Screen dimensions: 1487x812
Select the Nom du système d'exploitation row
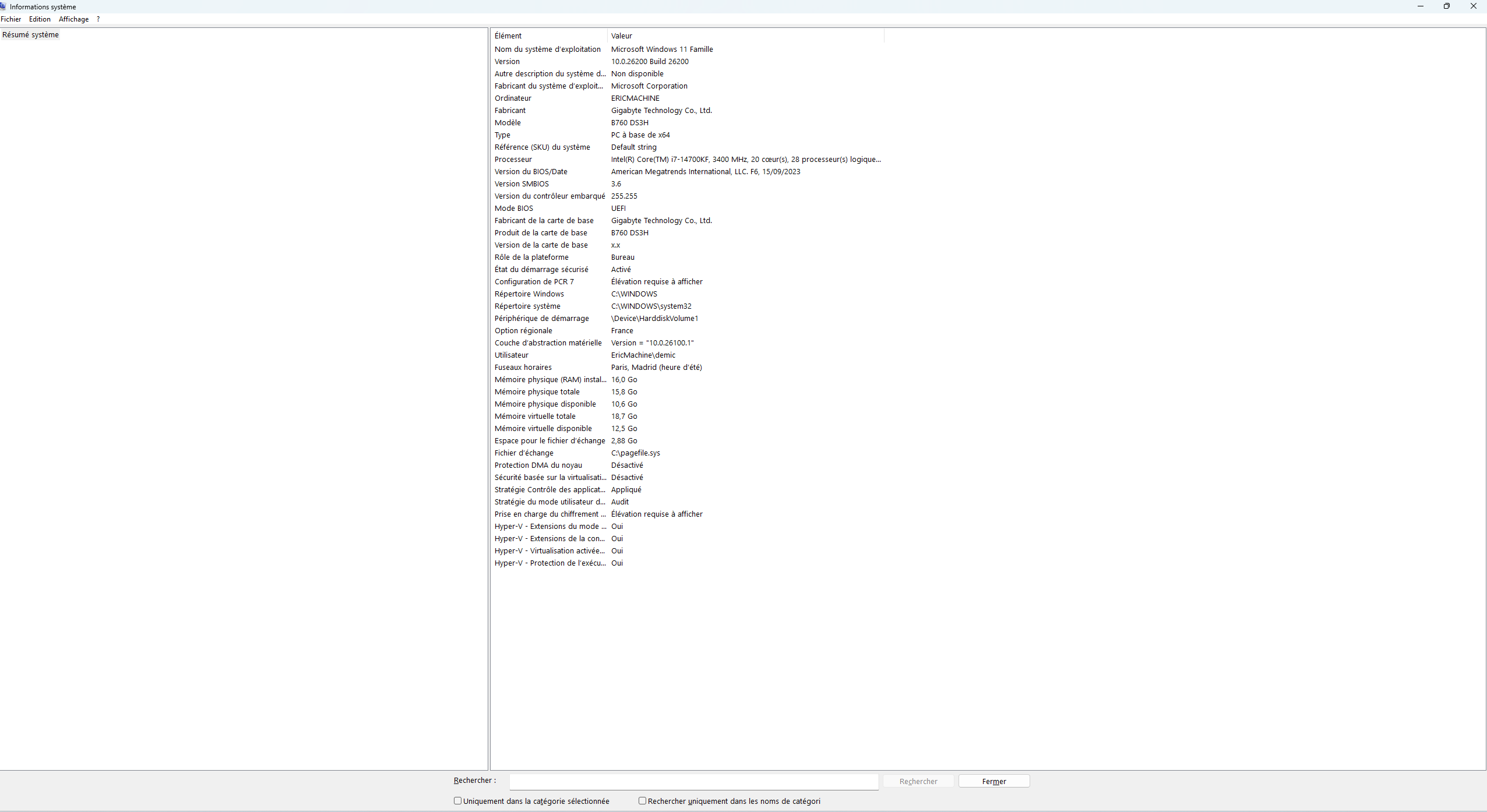(688, 50)
